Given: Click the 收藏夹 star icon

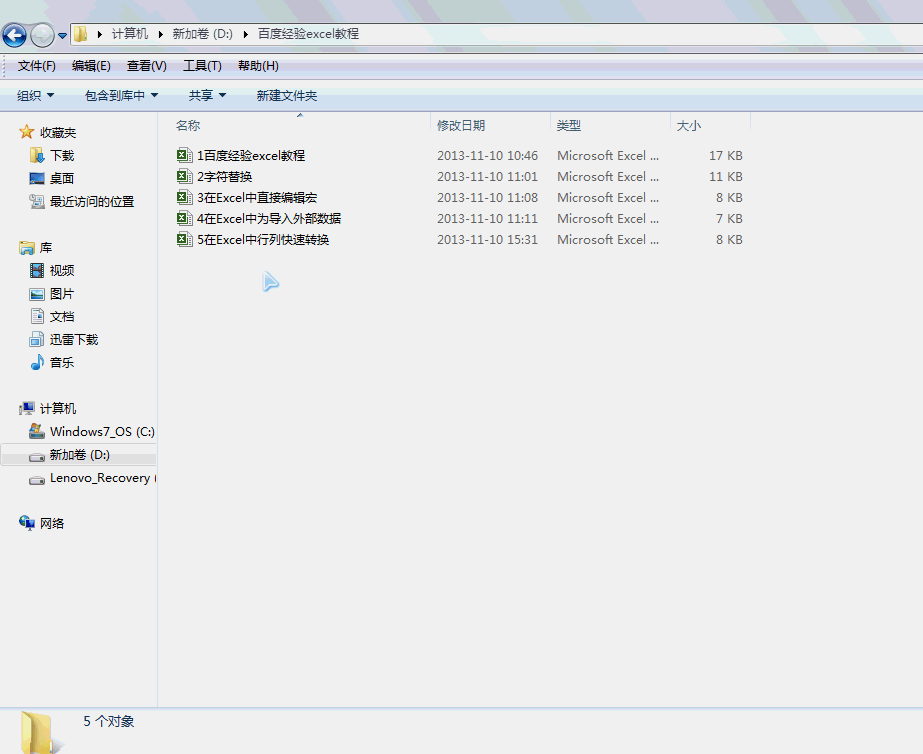Looking at the screenshot, I should point(26,132).
